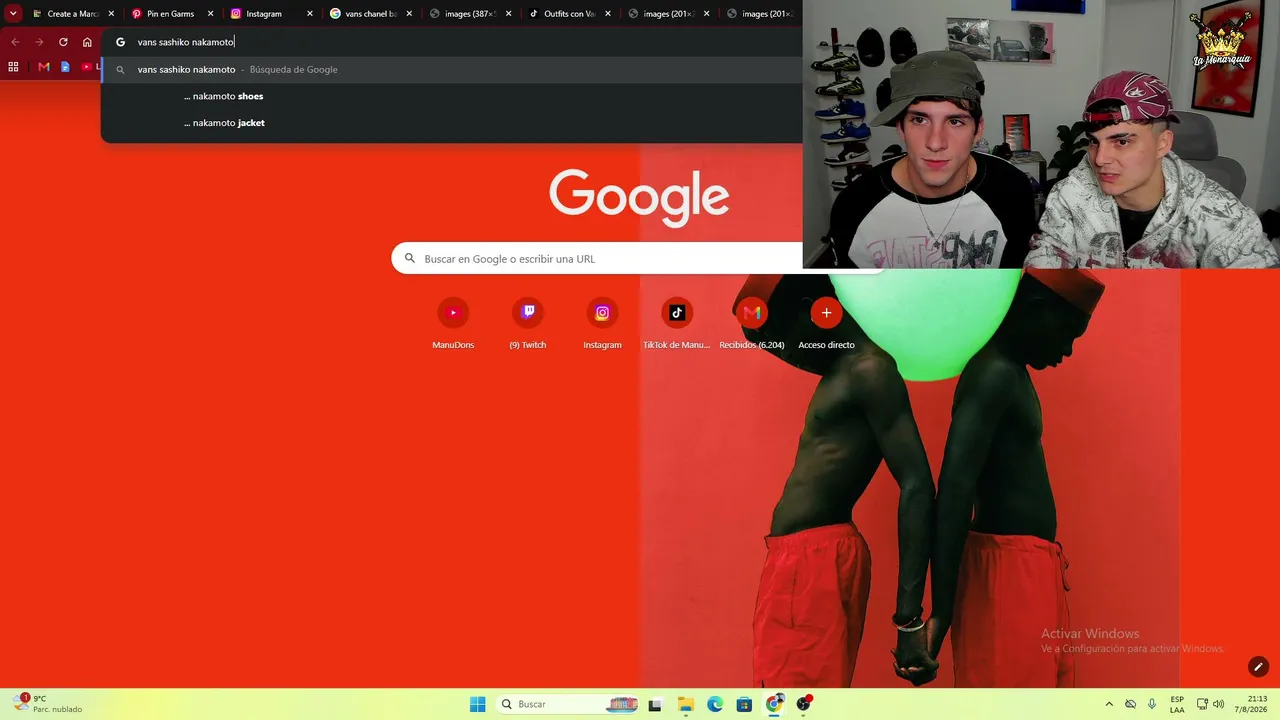
Task: Open the browser home page button
Action: pos(87,42)
